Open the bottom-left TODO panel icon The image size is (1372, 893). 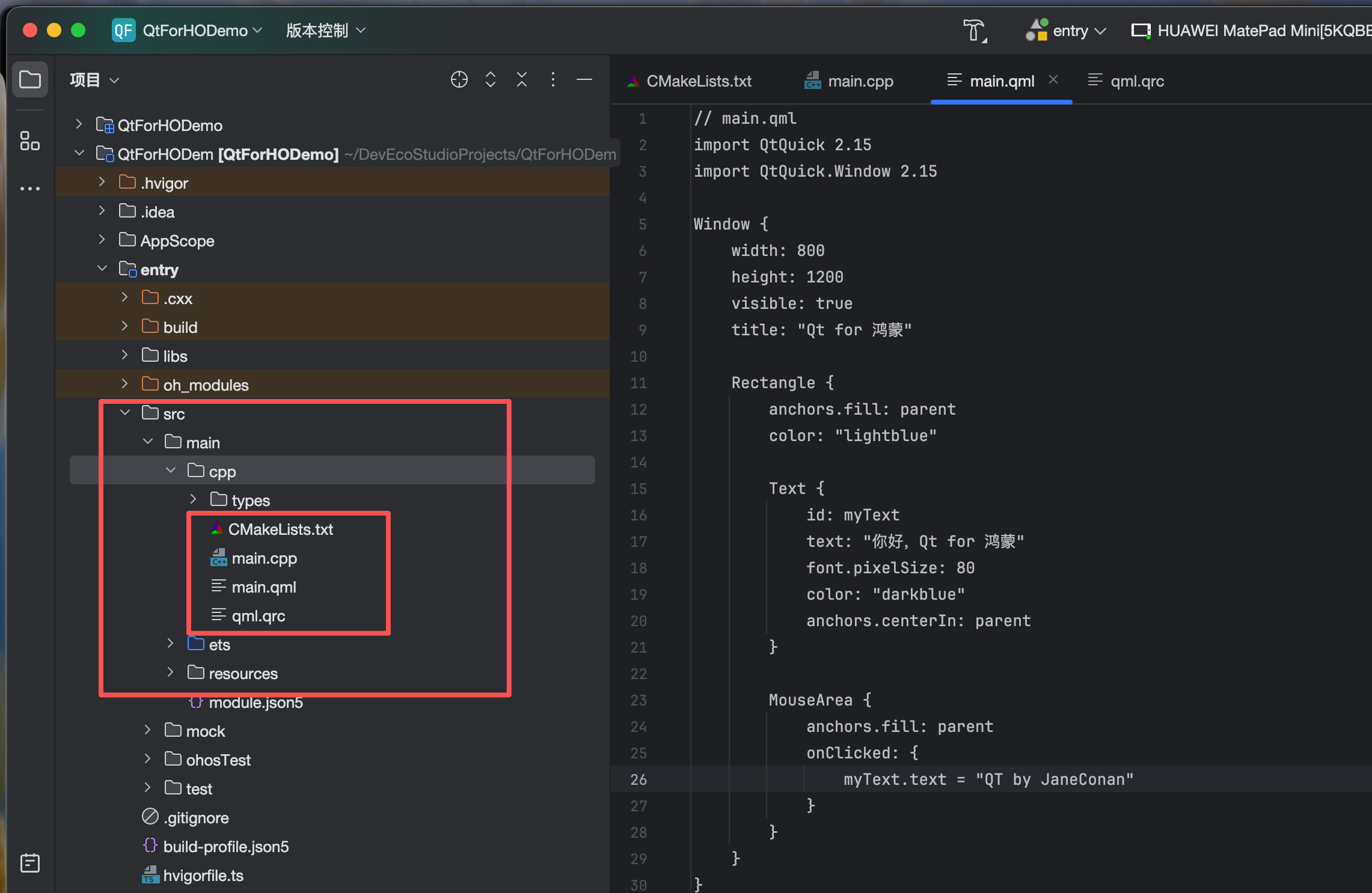point(29,863)
